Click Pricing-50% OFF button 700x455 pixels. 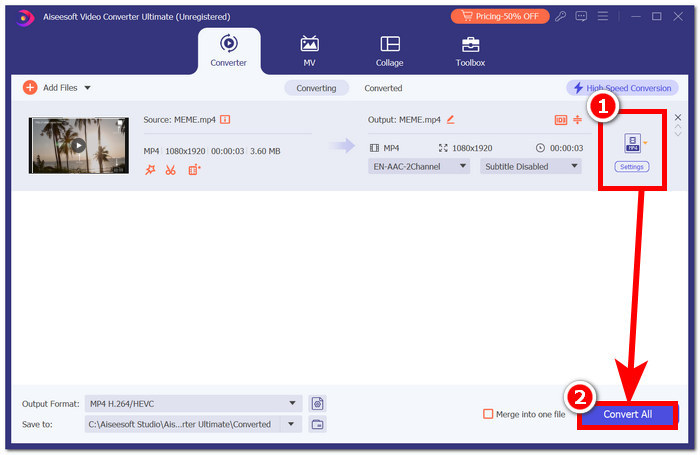pyautogui.click(x=500, y=17)
